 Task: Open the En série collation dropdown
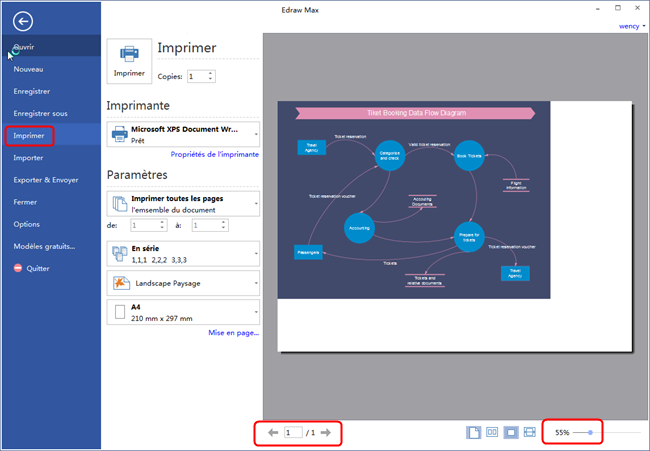256,253
